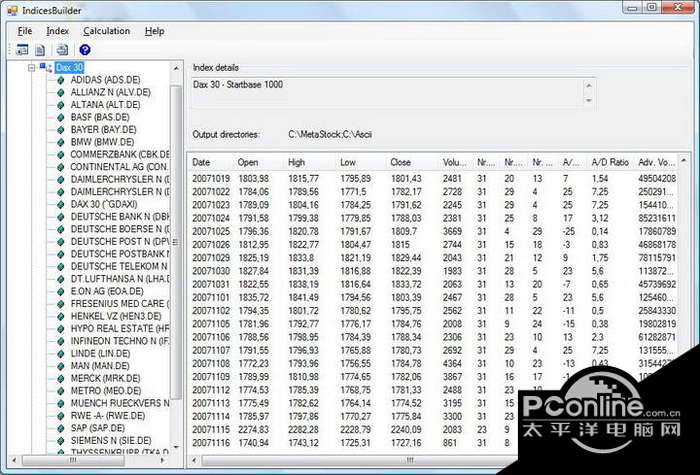Select the row dated 20071101

(x=433, y=297)
